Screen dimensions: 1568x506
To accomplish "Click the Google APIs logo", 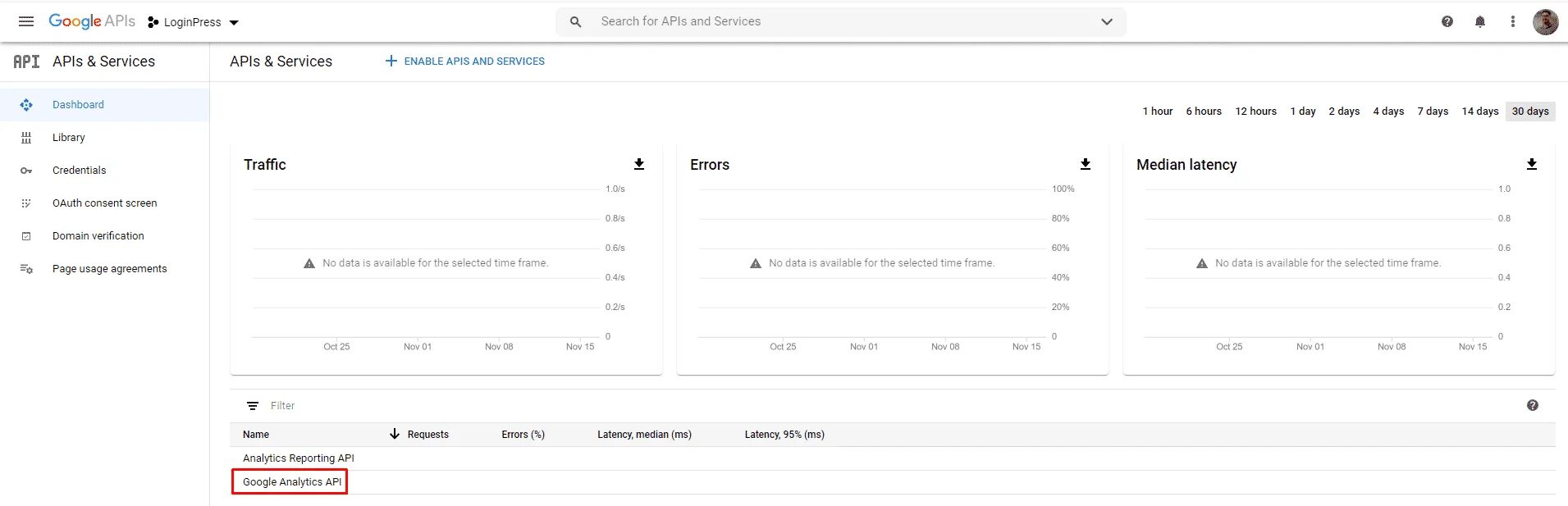I will (92, 21).
